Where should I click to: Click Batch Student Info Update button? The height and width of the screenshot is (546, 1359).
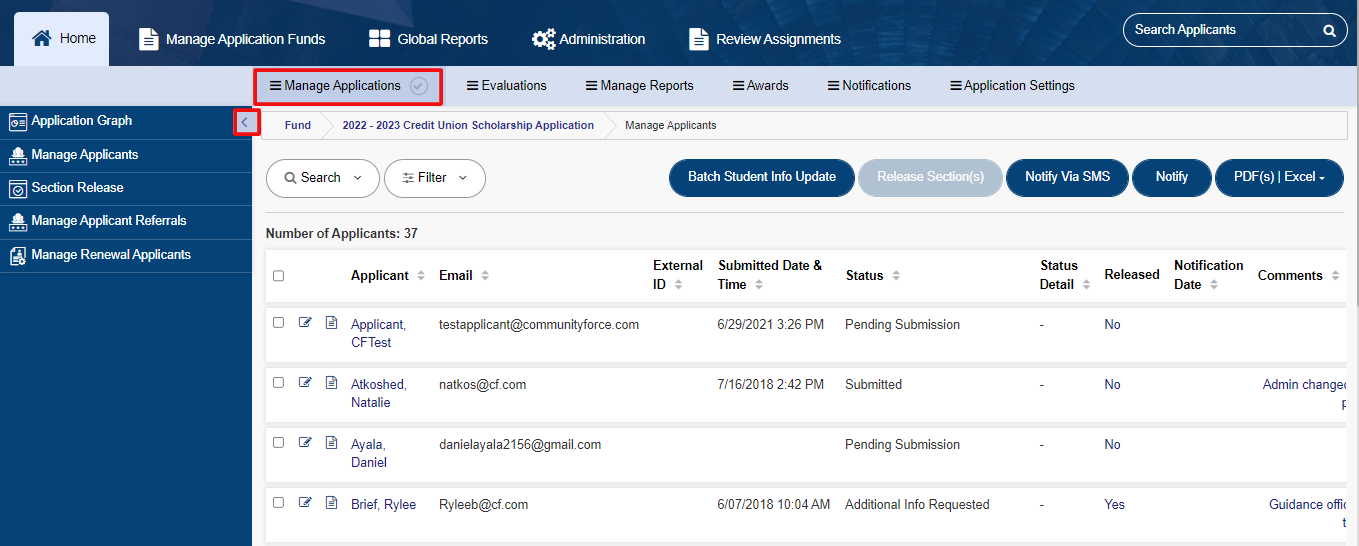point(761,177)
